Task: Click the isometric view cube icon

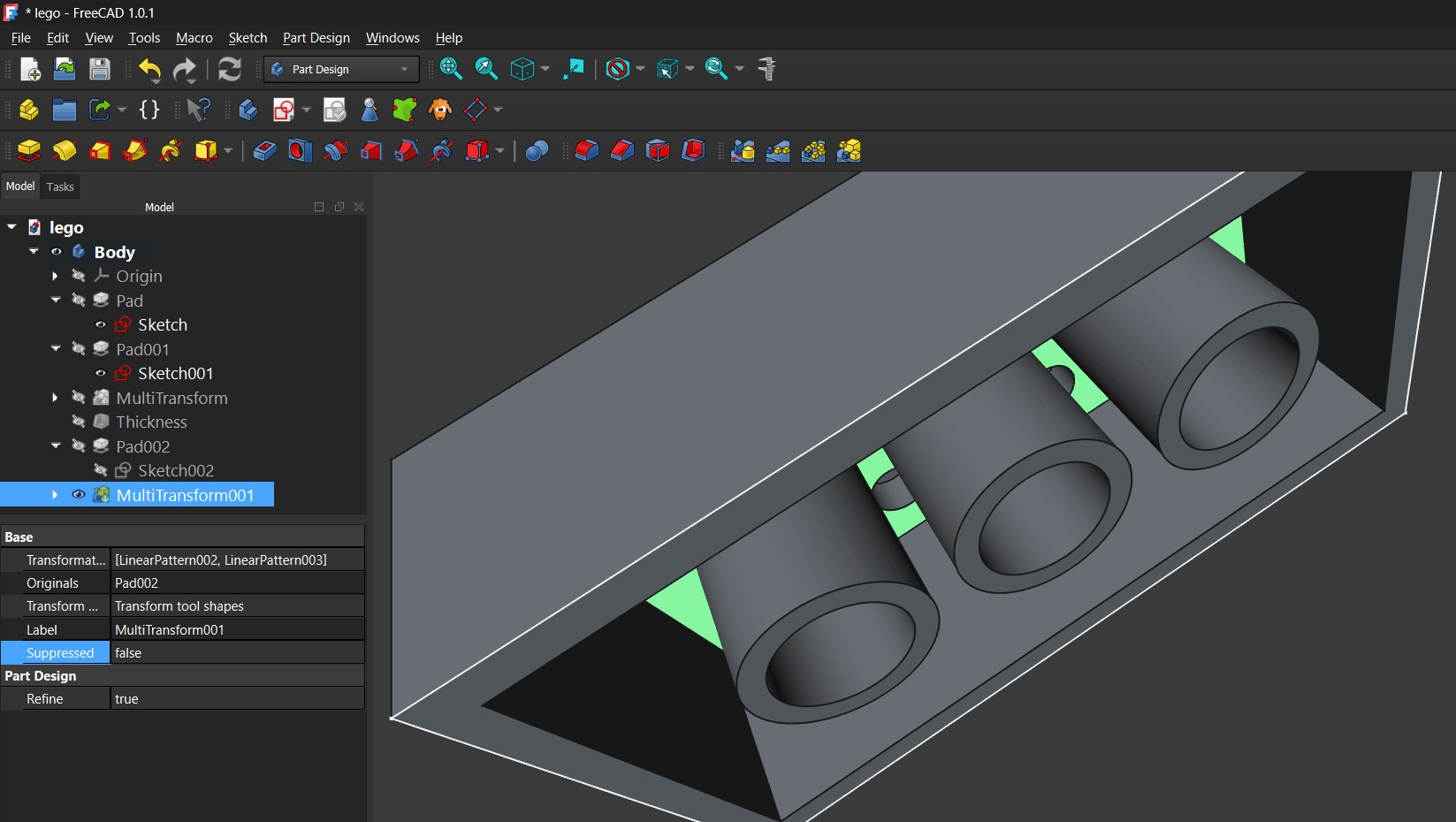Action: tap(522, 69)
